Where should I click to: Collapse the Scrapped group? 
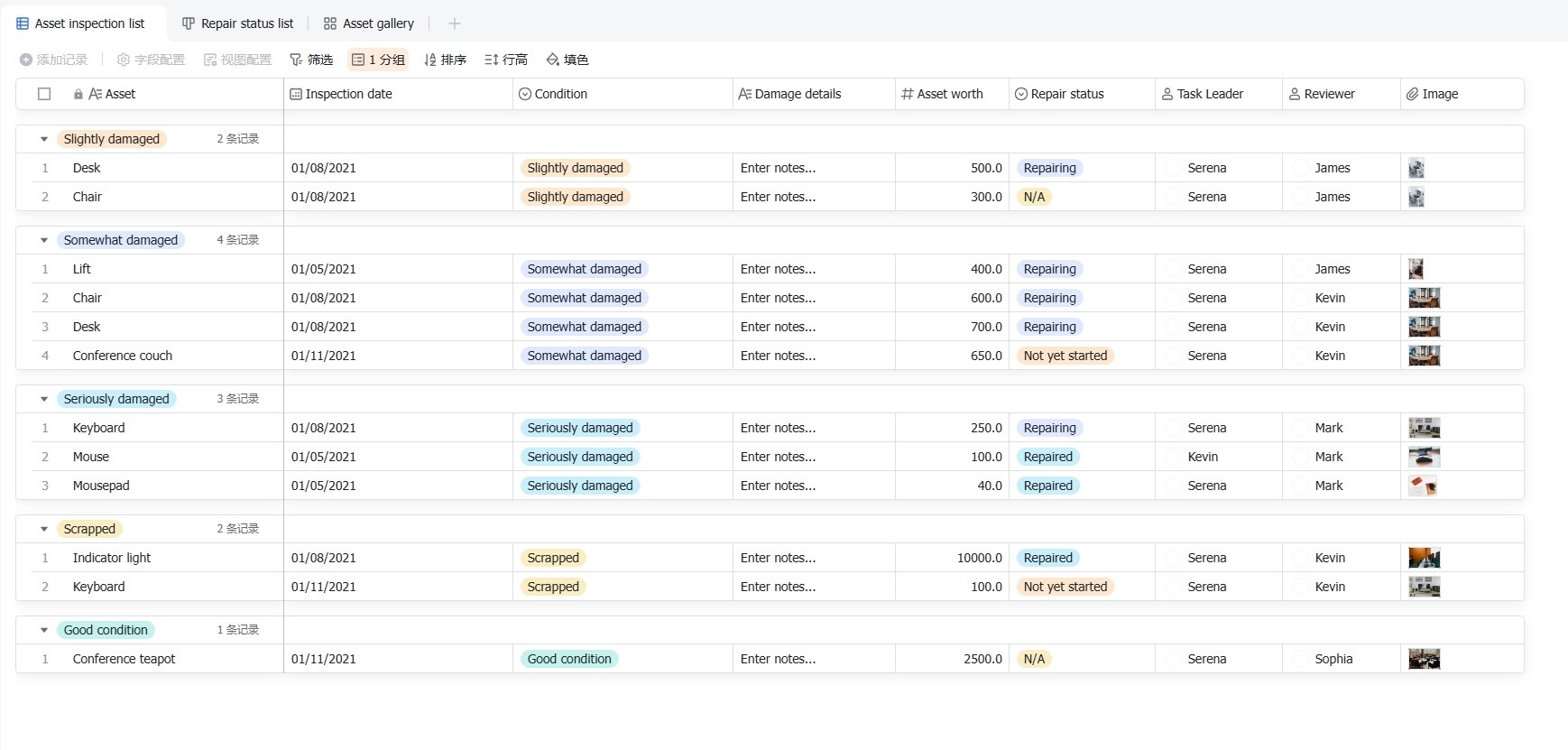coord(44,529)
